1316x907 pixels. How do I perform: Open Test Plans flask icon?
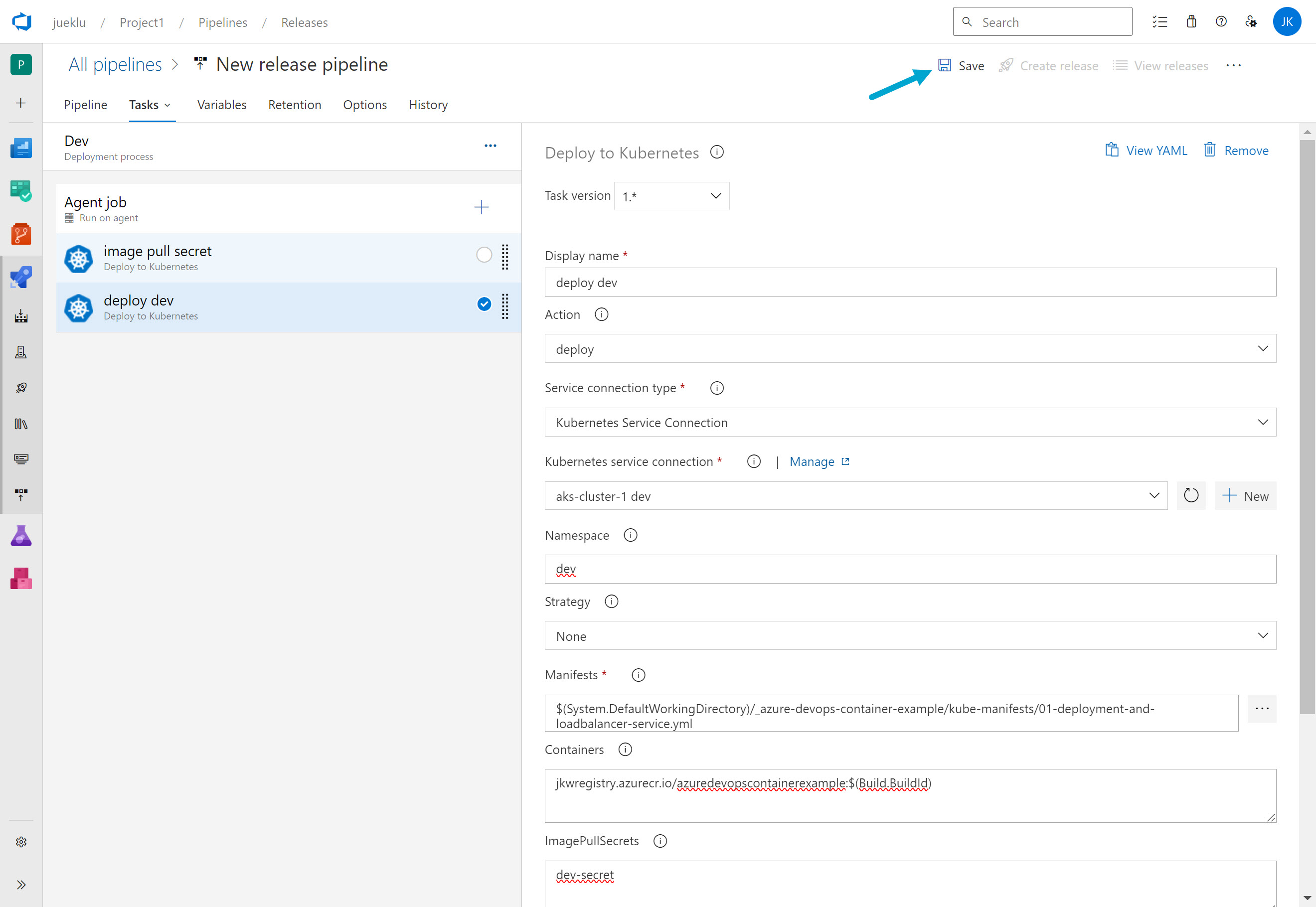21,535
